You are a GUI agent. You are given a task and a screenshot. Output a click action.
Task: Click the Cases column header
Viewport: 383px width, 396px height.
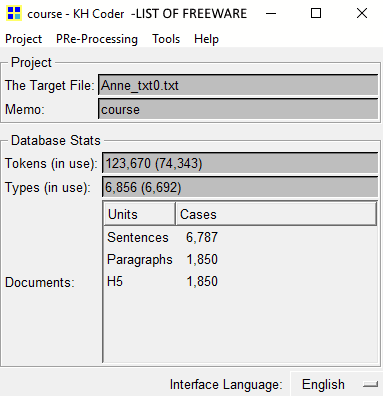coord(276,214)
